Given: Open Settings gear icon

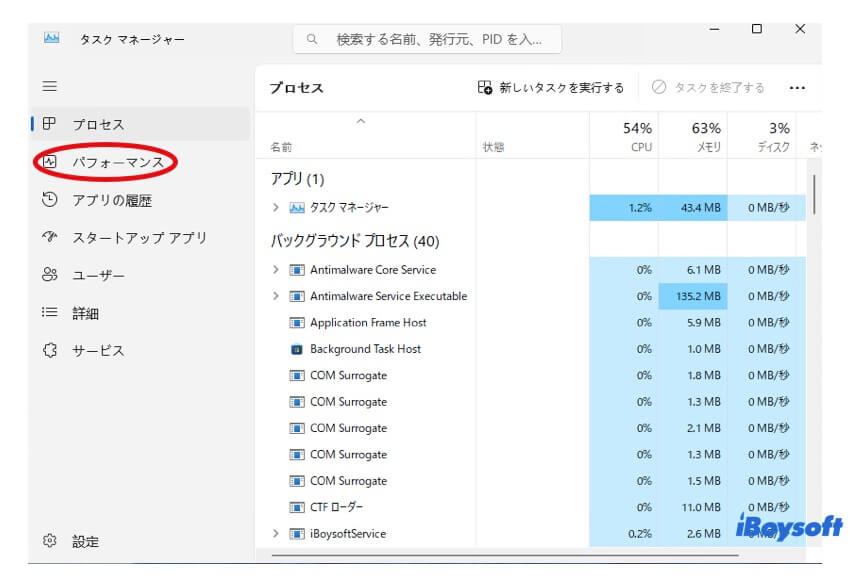Looking at the screenshot, I should [49, 541].
